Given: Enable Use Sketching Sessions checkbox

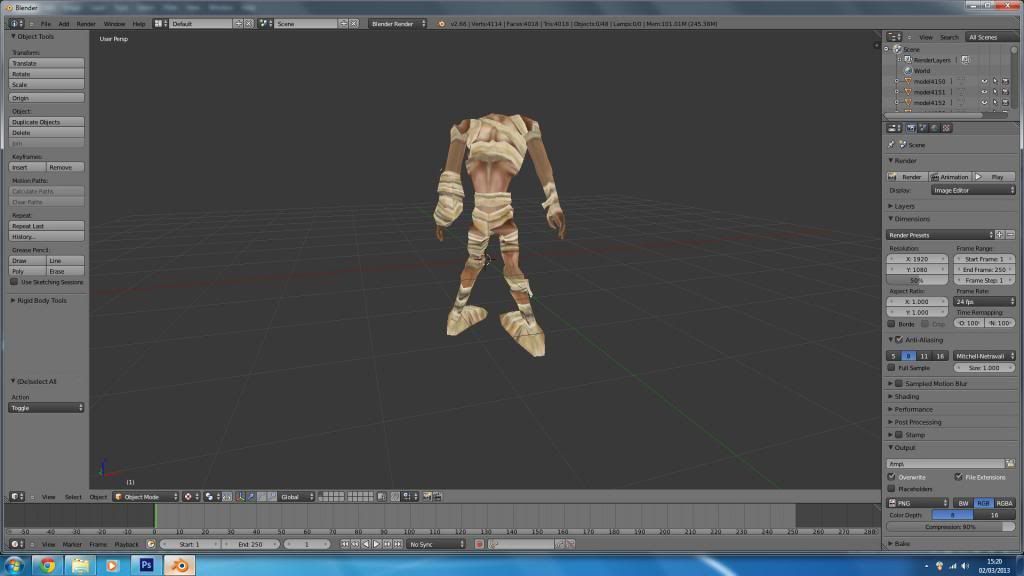Looking at the screenshot, I should pyautogui.click(x=14, y=282).
